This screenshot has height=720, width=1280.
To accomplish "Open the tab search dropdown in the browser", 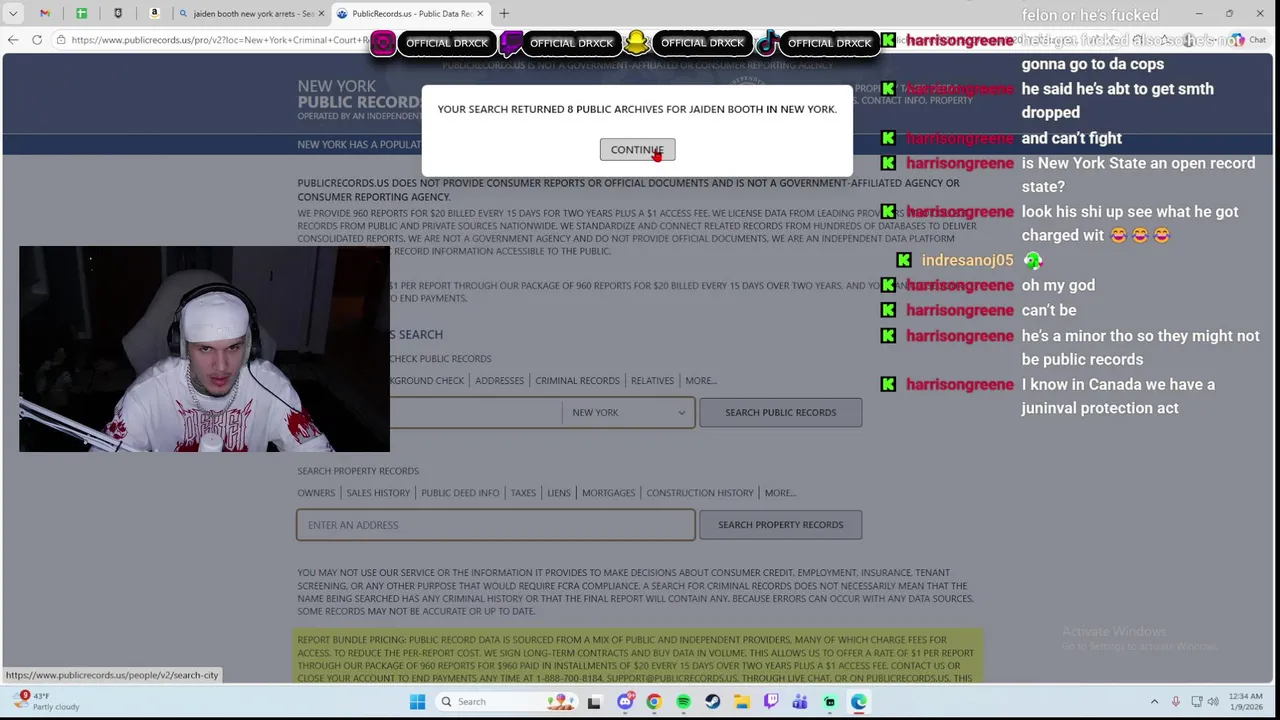I will coord(13,13).
